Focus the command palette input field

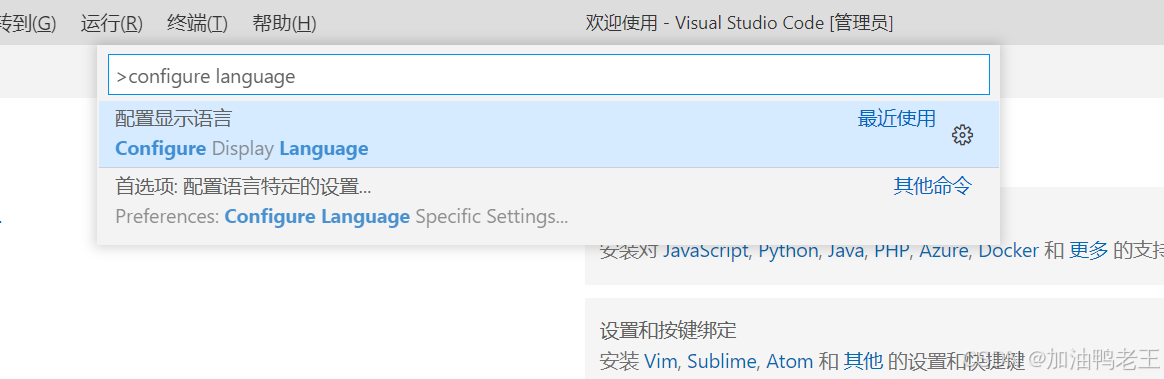point(549,75)
